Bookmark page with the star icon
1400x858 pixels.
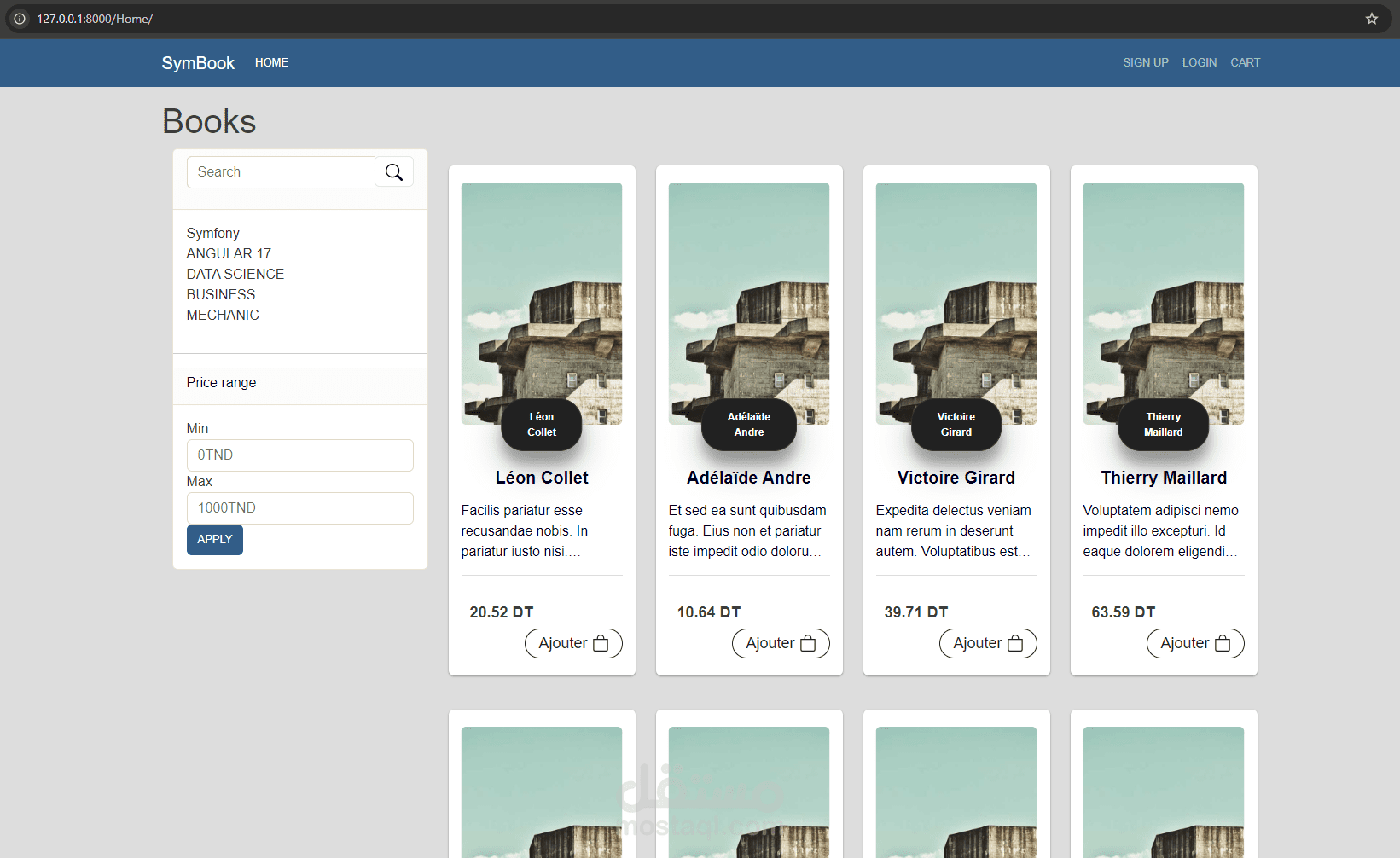(x=1372, y=19)
